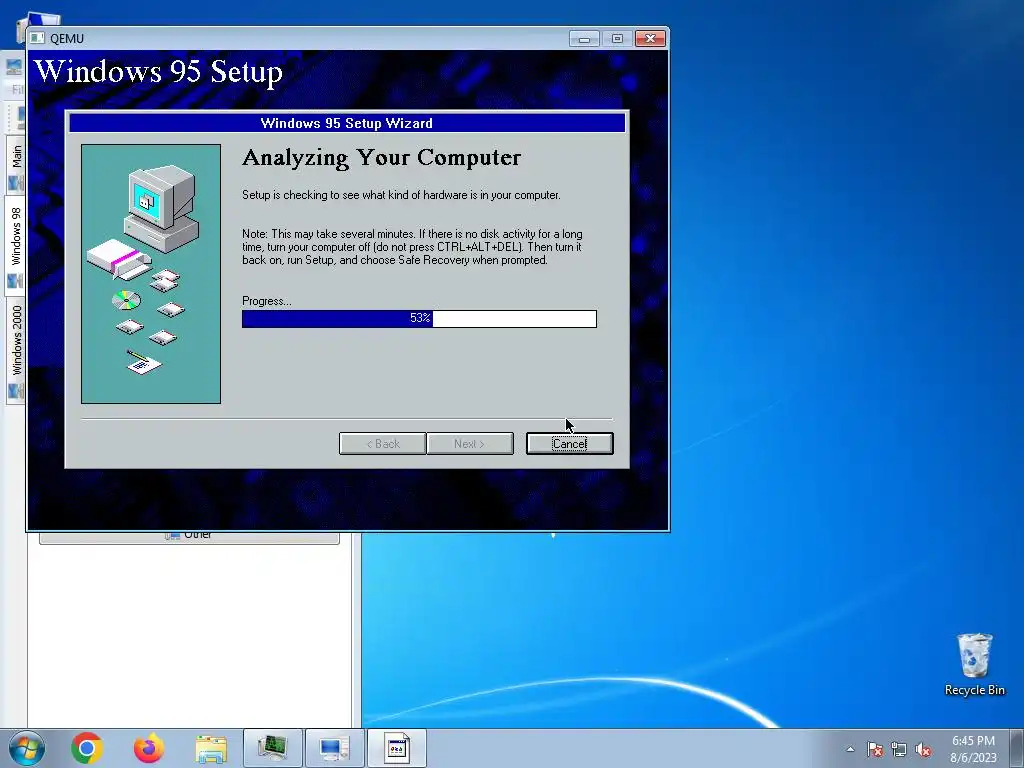This screenshot has width=1024, height=768.
Task: Open Action Center flag icon
Action: point(875,749)
